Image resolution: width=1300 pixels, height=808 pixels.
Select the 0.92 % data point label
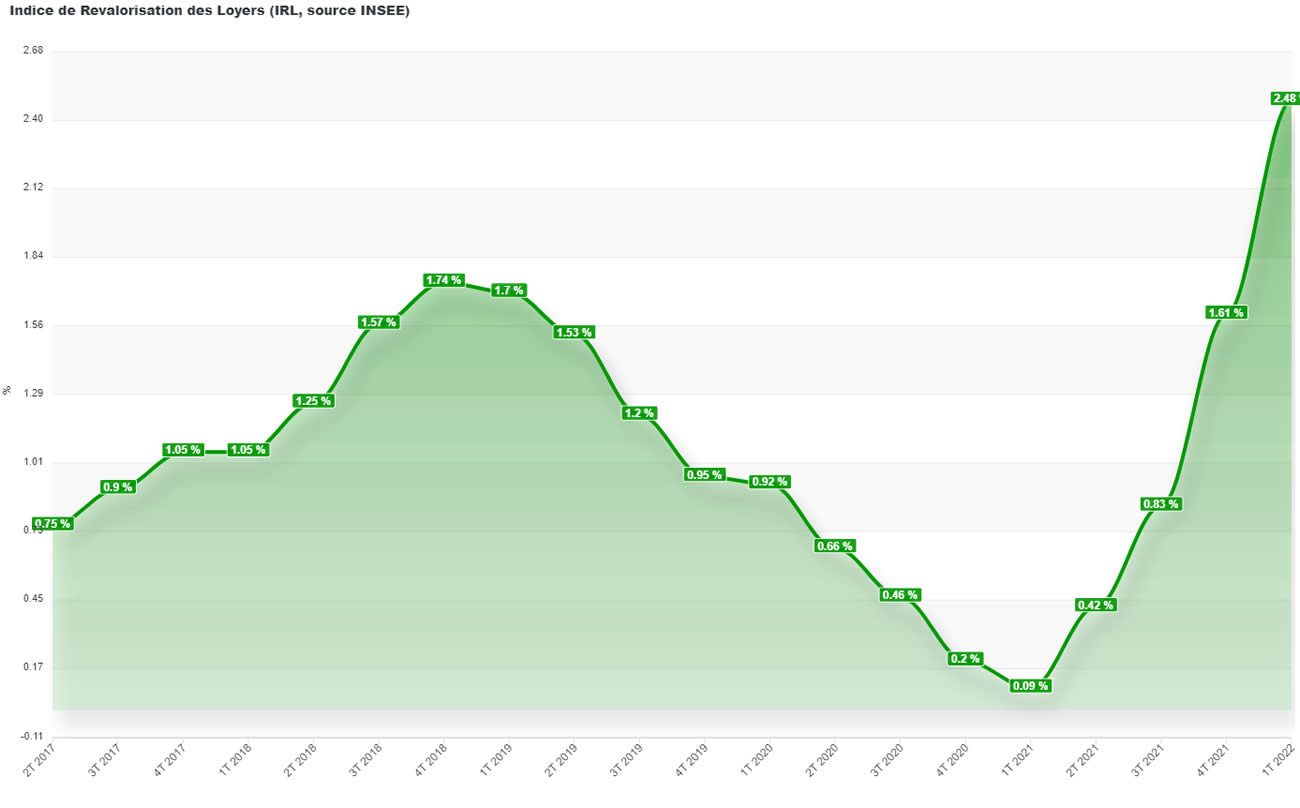pyautogui.click(x=769, y=482)
